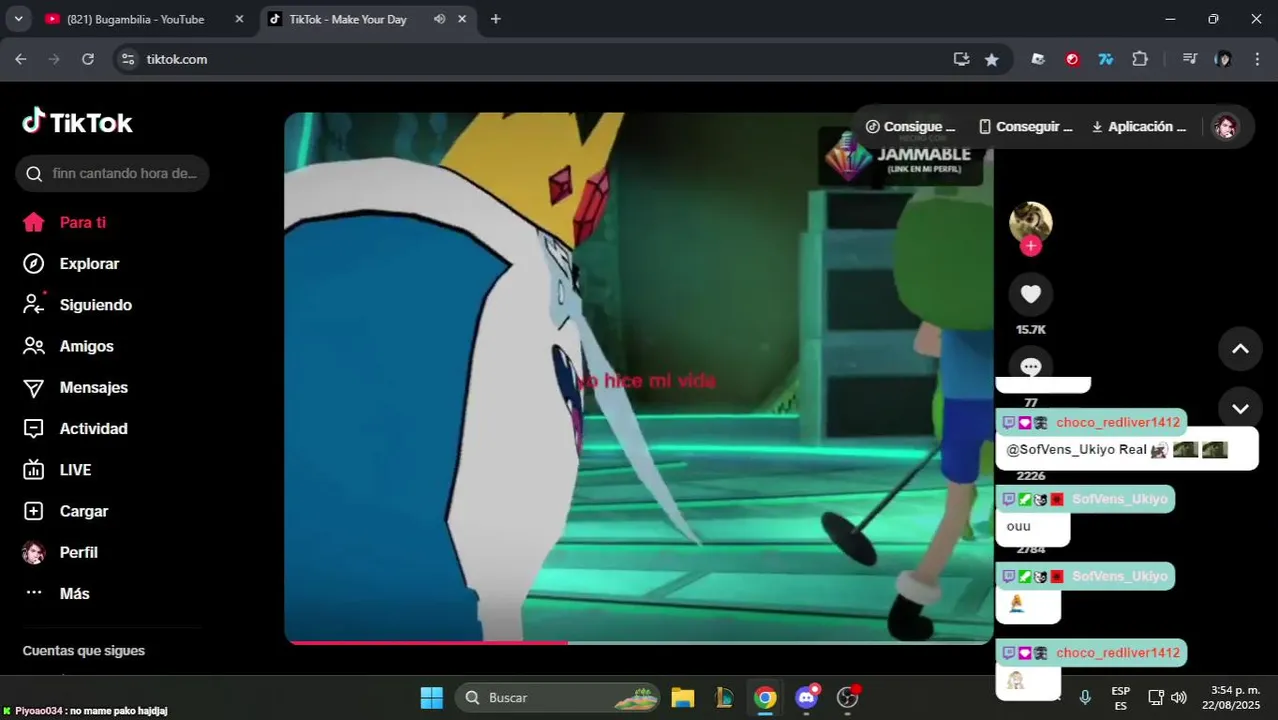Open the TikTok logo home link
Image resolution: width=1278 pixels, height=720 pixels.
click(x=77, y=122)
